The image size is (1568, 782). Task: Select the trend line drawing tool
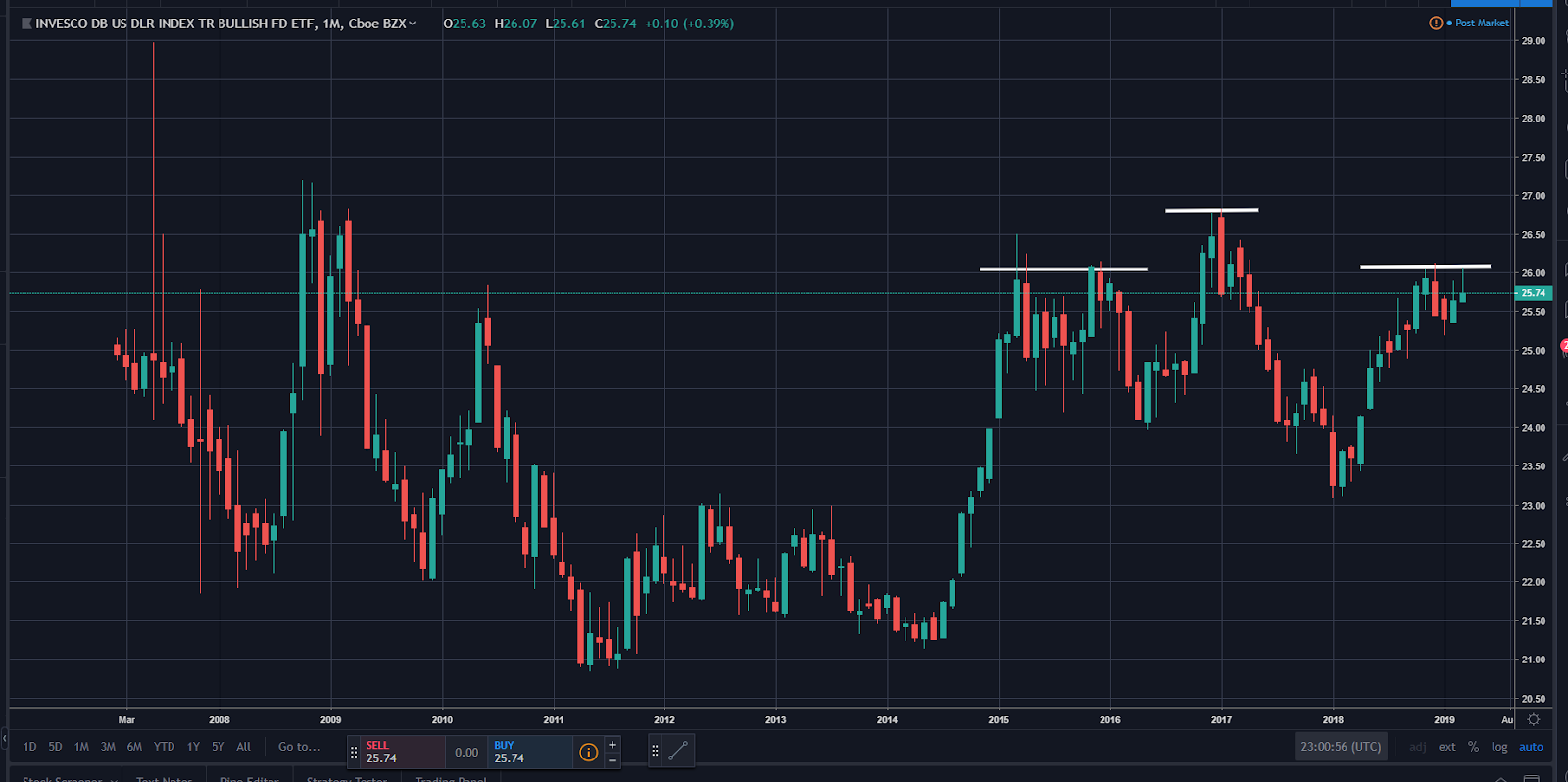pos(678,752)
